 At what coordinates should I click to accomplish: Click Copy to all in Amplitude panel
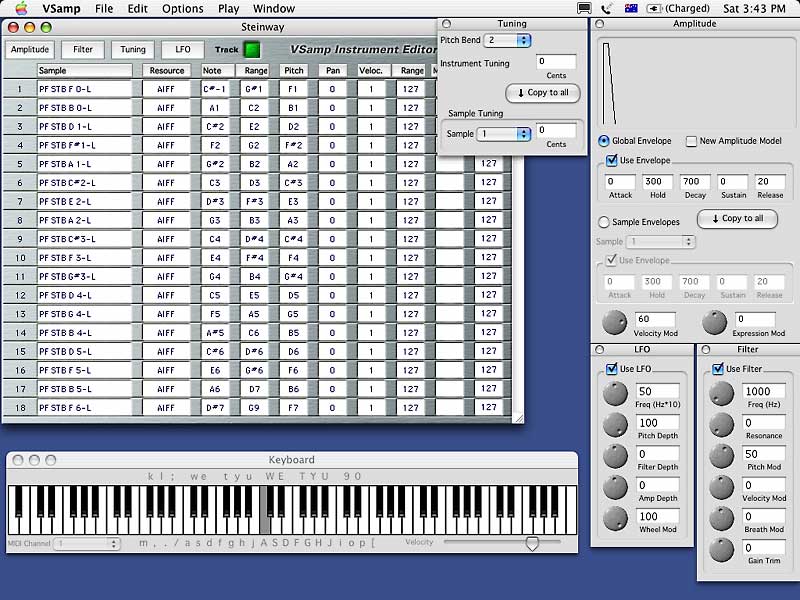(738, 218)
